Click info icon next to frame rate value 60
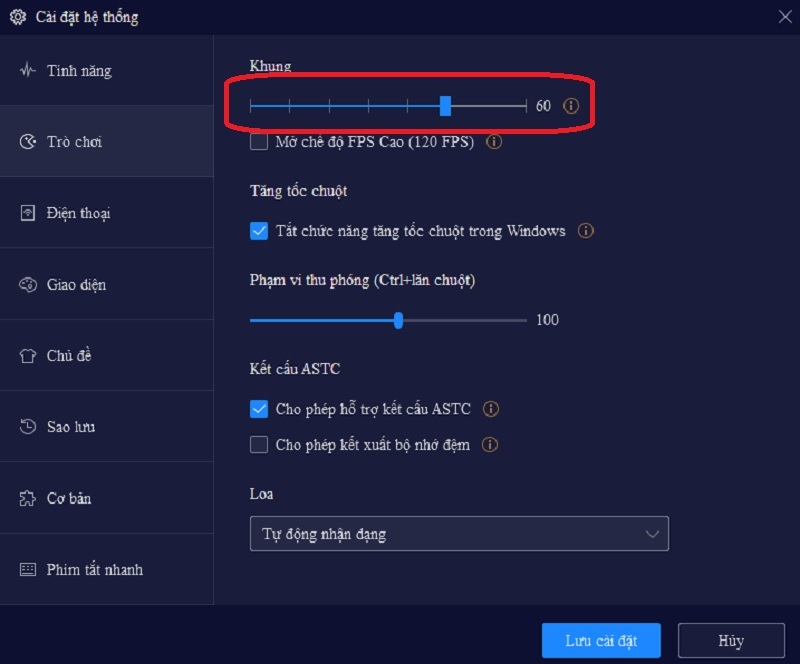This screenshot has height=664, width=800. 570,106
